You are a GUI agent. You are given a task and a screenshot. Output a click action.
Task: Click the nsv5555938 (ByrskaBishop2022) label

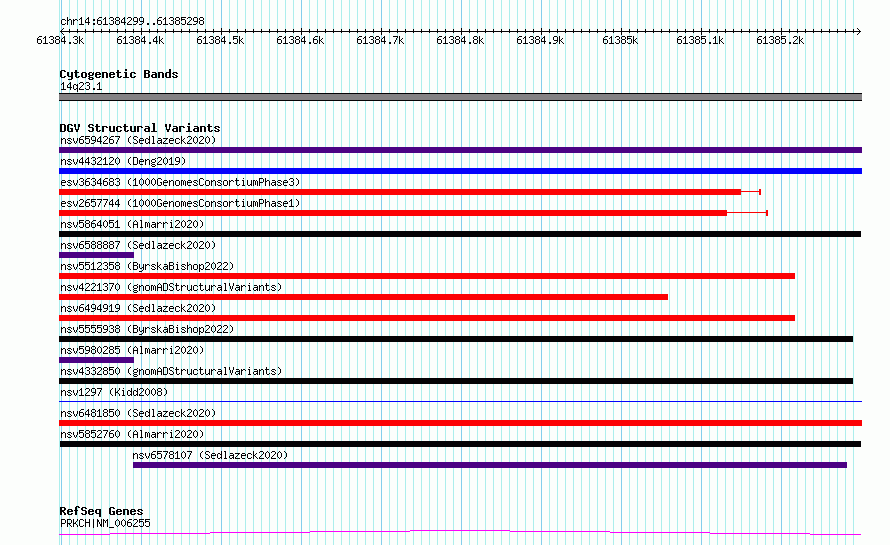(x=147, y=329)
